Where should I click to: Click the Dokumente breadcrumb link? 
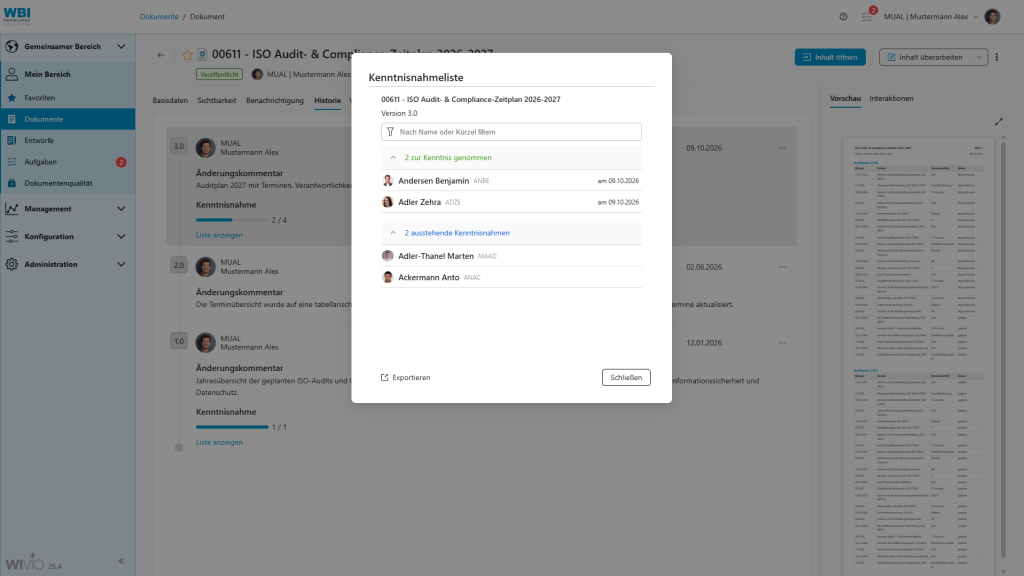pyautogui.click(x=159, y=17)
